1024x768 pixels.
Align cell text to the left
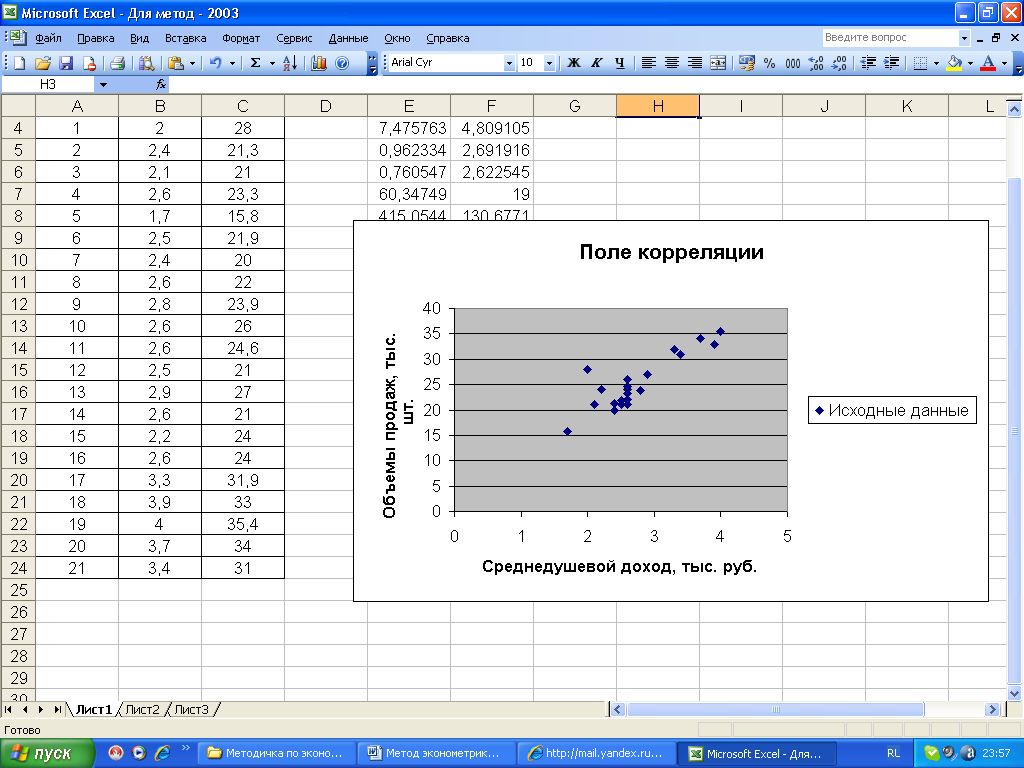tap(648, 63)
